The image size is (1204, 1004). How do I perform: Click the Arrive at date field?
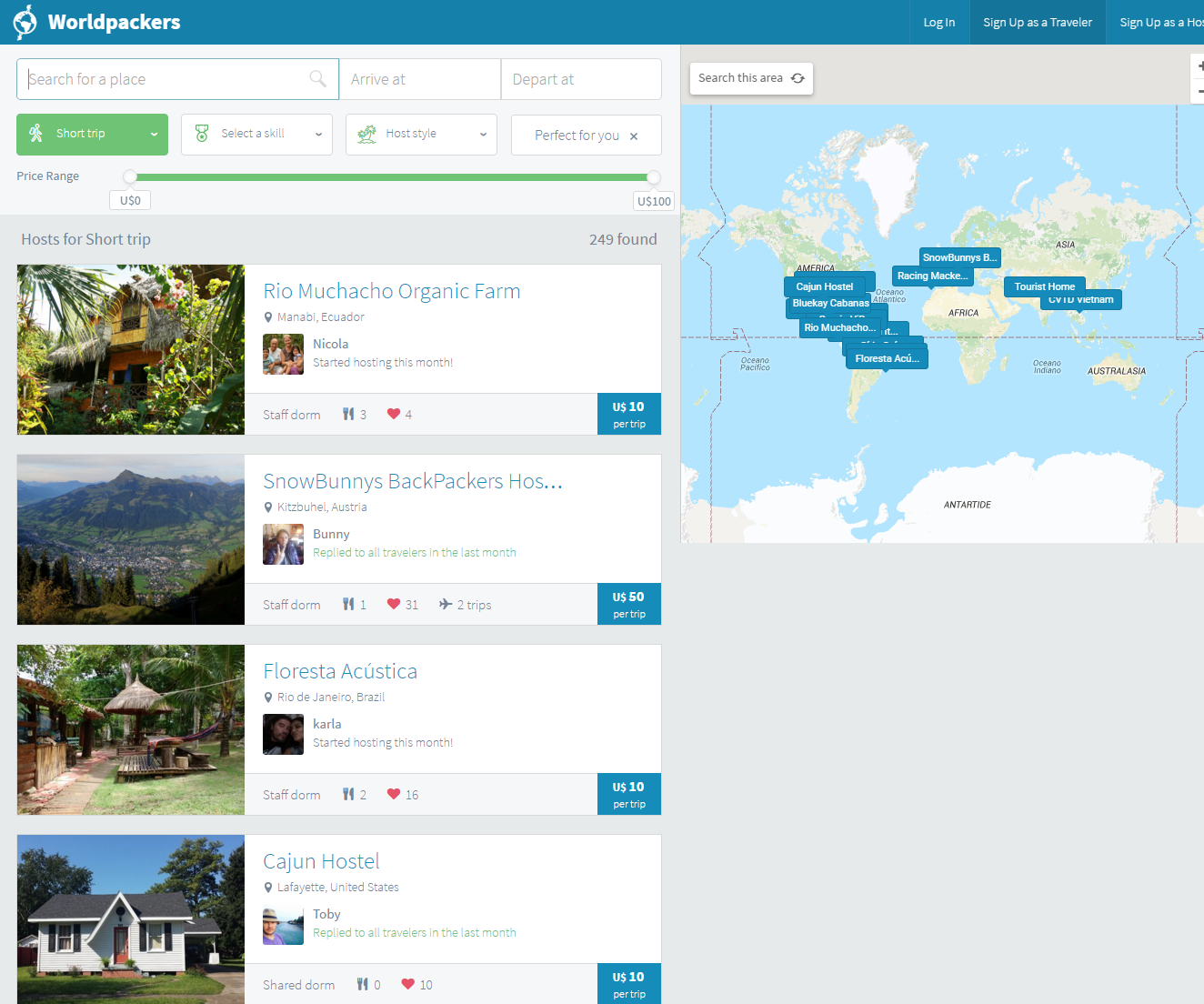[420, 79]
